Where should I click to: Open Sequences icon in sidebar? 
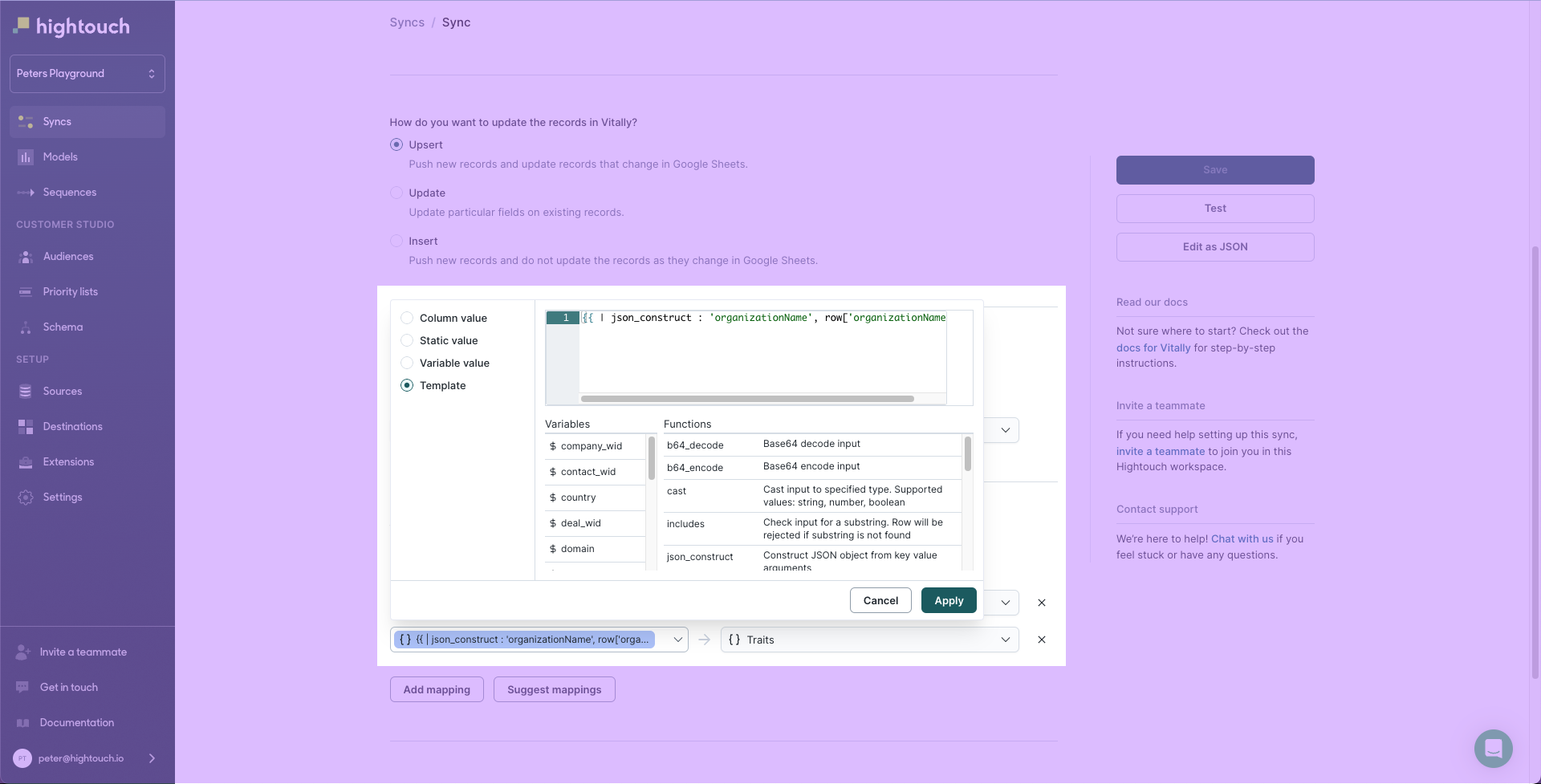[26, 193]
